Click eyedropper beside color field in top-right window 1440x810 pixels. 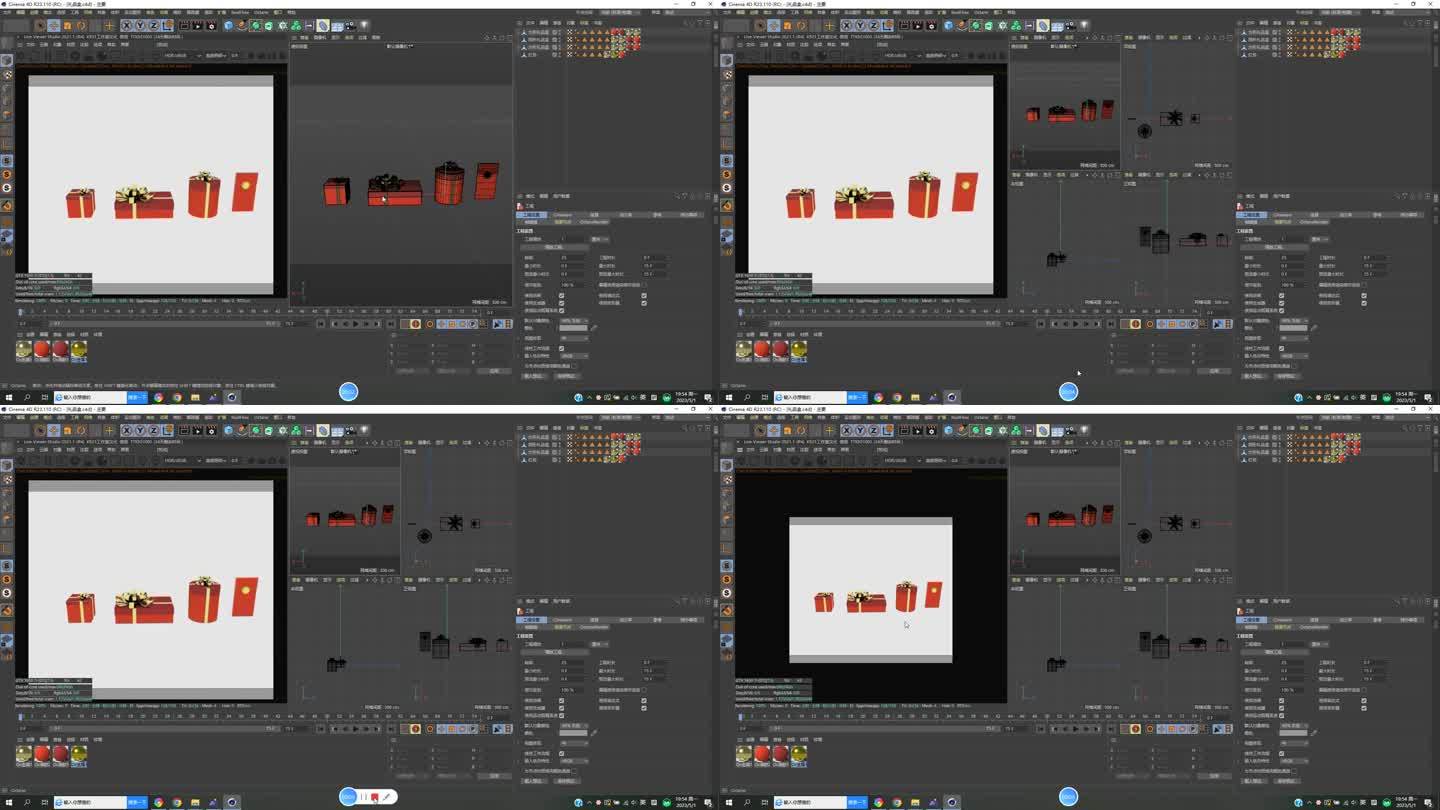coord(1314,328)
